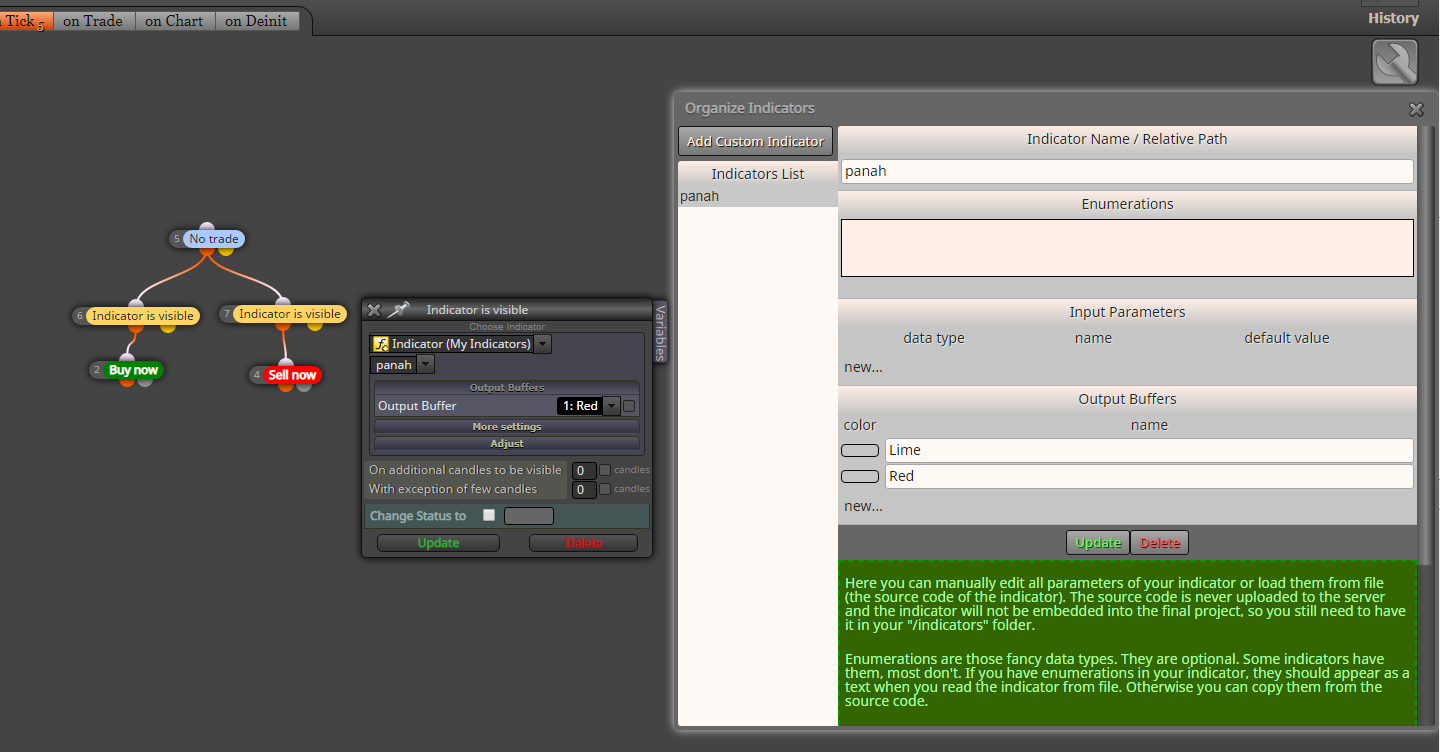This screenshot has width=1440, height=752.
Task: Select Indicator is visible node number 7
Action: tap(290, 314)
